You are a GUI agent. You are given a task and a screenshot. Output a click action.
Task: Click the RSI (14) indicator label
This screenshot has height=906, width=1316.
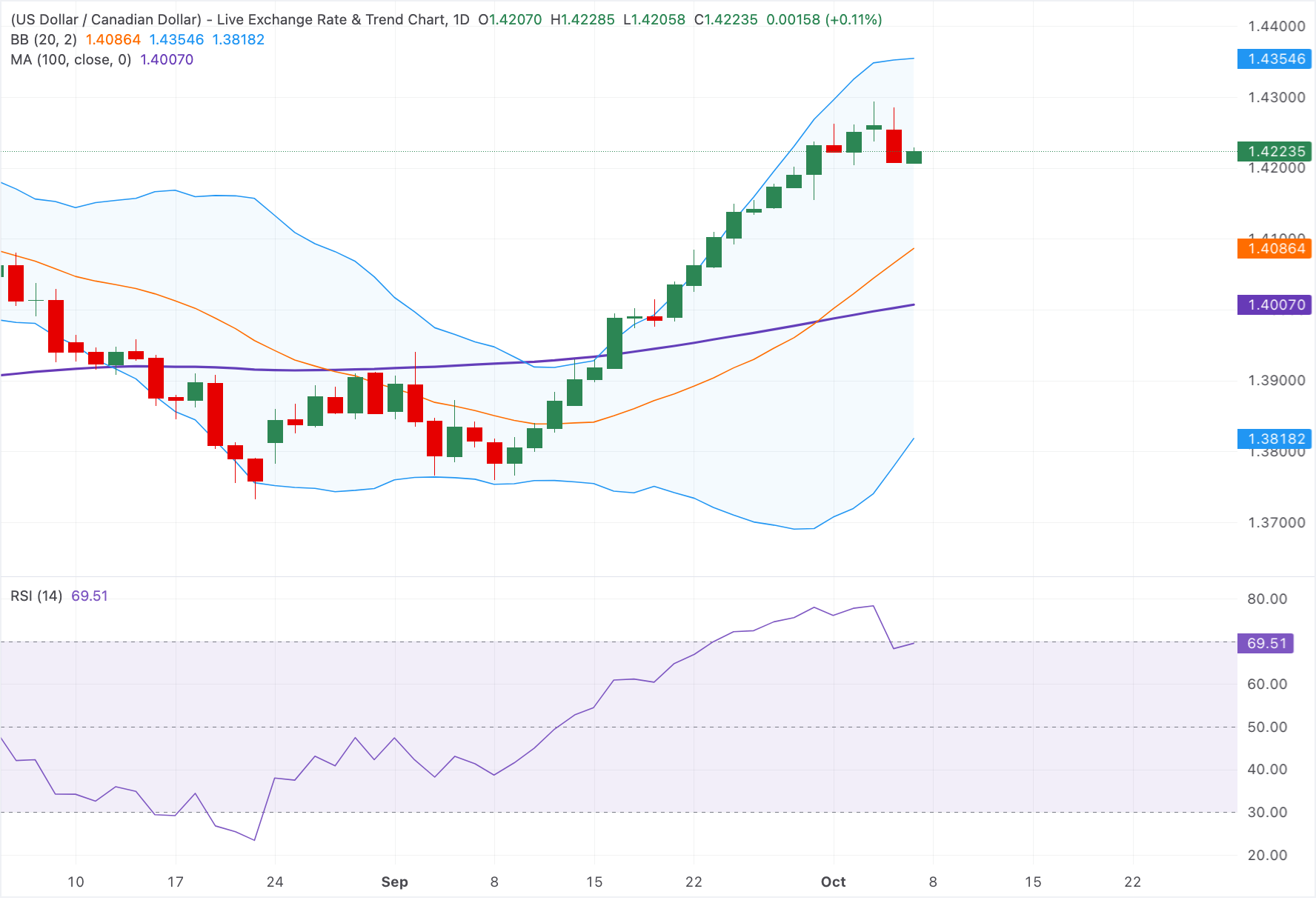pyautogui.click(x=36, y=596)
